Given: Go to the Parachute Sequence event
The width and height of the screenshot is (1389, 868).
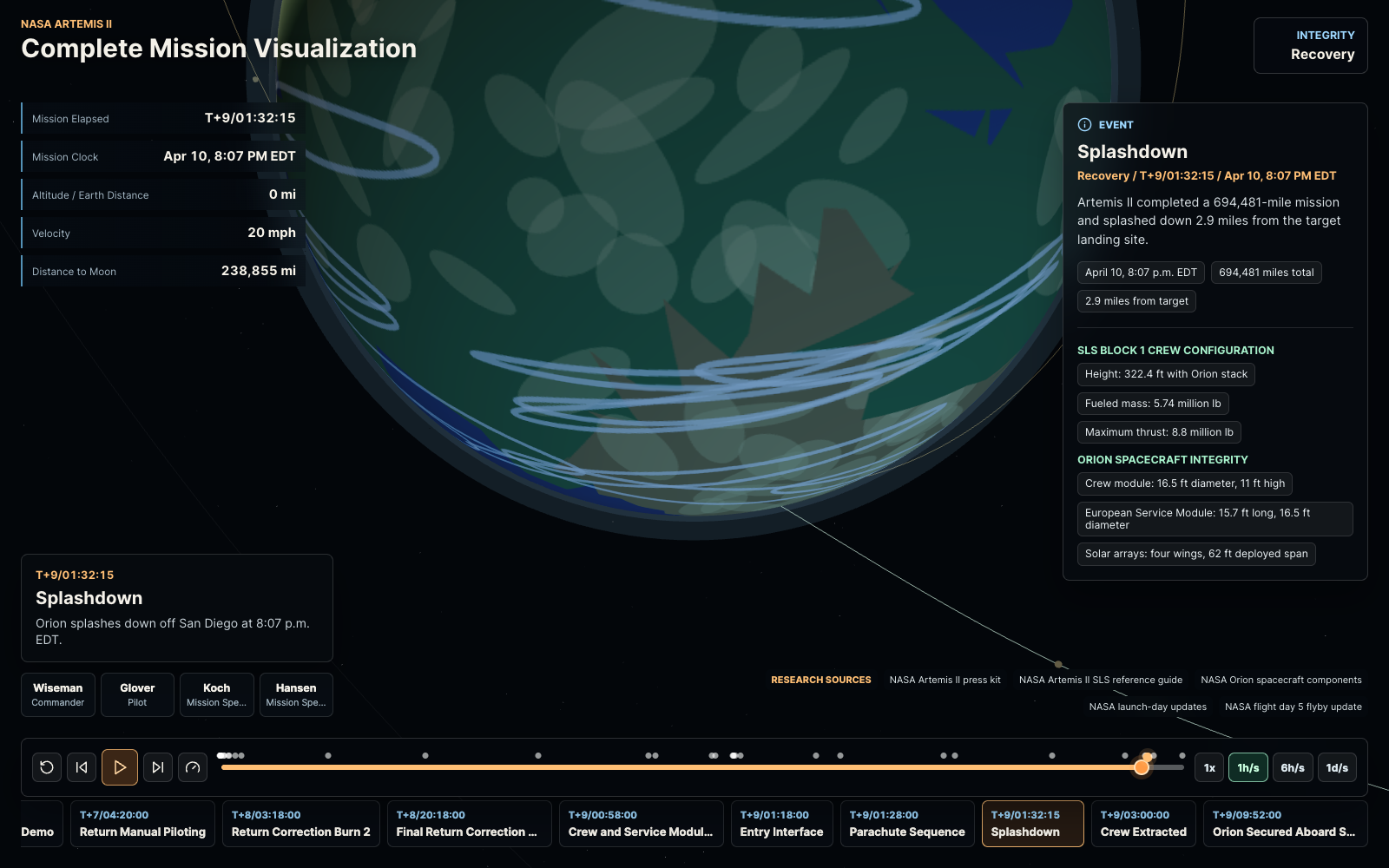Looking at the screenshot, I should (907, 824).
